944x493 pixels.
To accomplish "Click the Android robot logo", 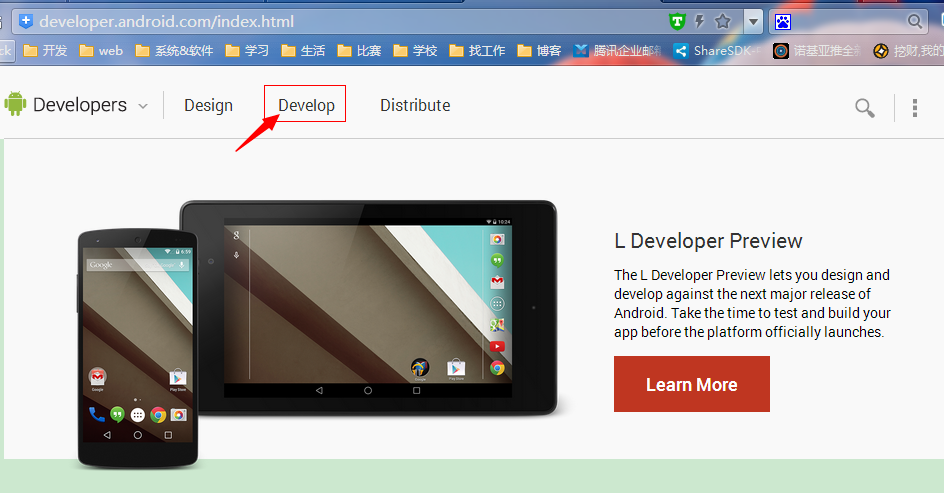I will [x=15, y=104].
